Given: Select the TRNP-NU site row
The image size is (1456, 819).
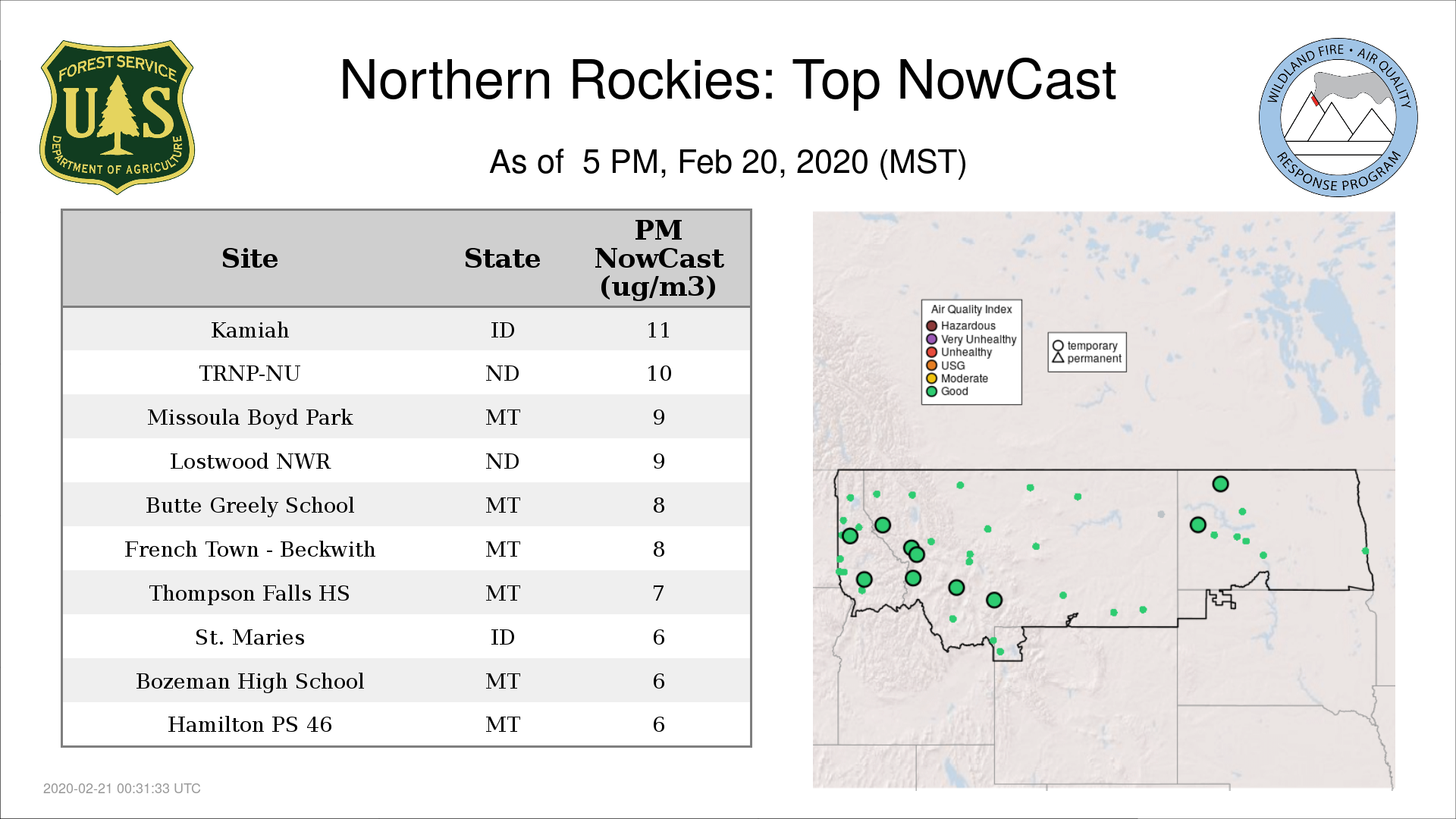Looking at the screenshot, I should point(406,373).
